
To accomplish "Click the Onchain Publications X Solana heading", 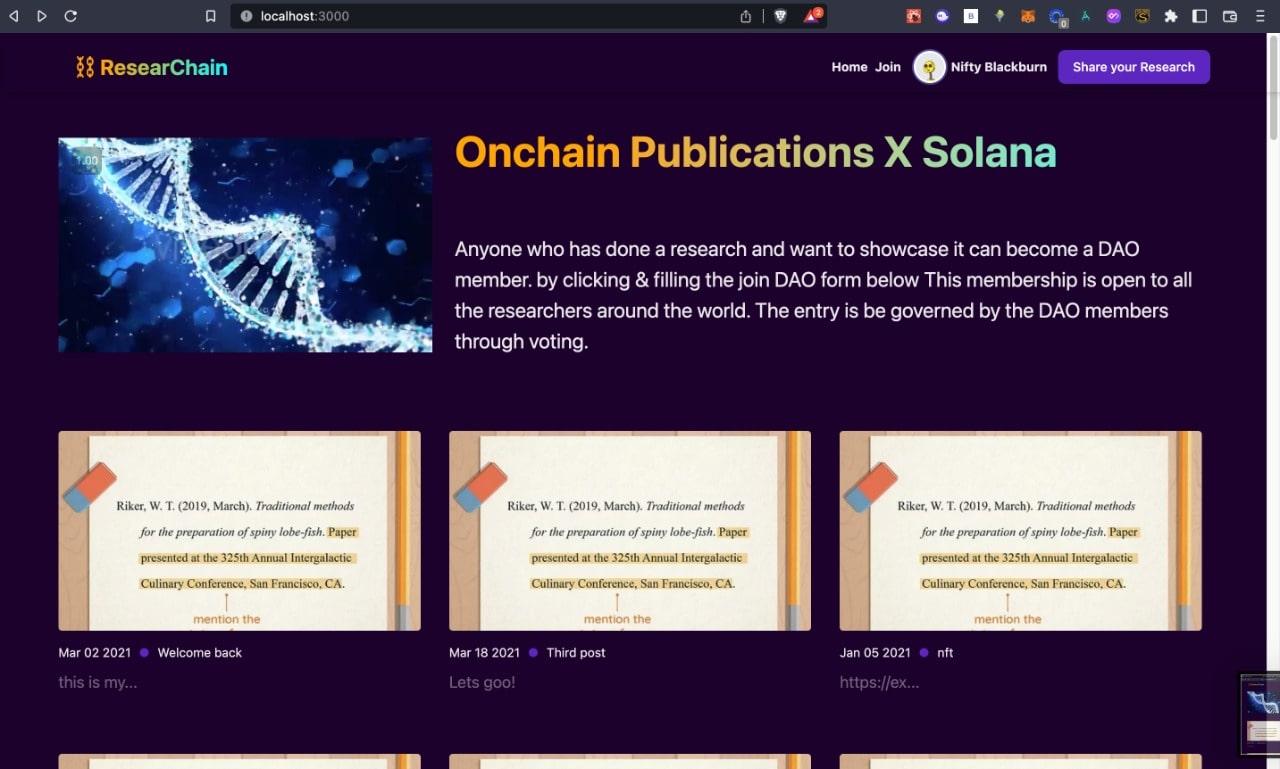I will pyautogui.click(x=755, y=152).
